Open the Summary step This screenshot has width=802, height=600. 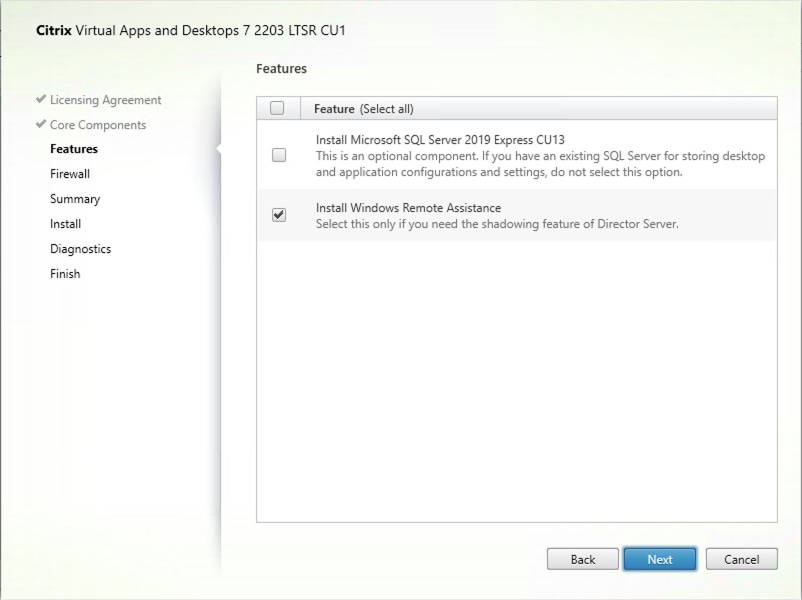click(76, 198)
